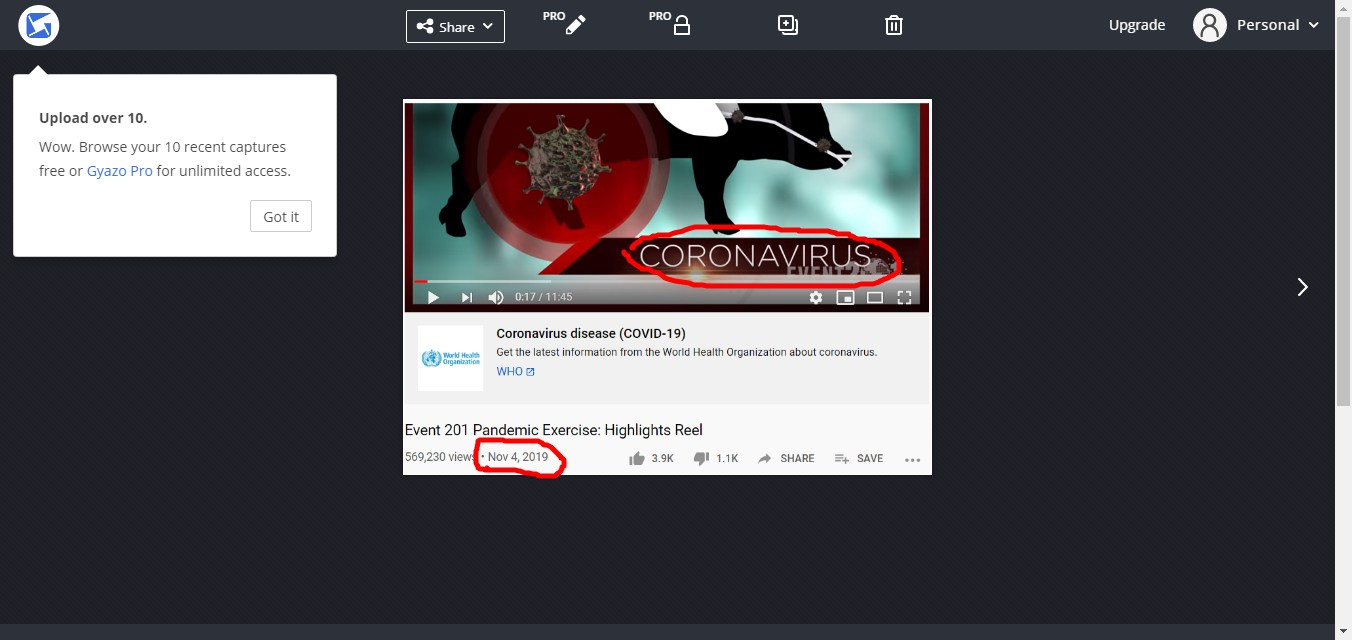Click the fullscreen icon in the video
The image size is (1352, 640).
pos(904,297)
